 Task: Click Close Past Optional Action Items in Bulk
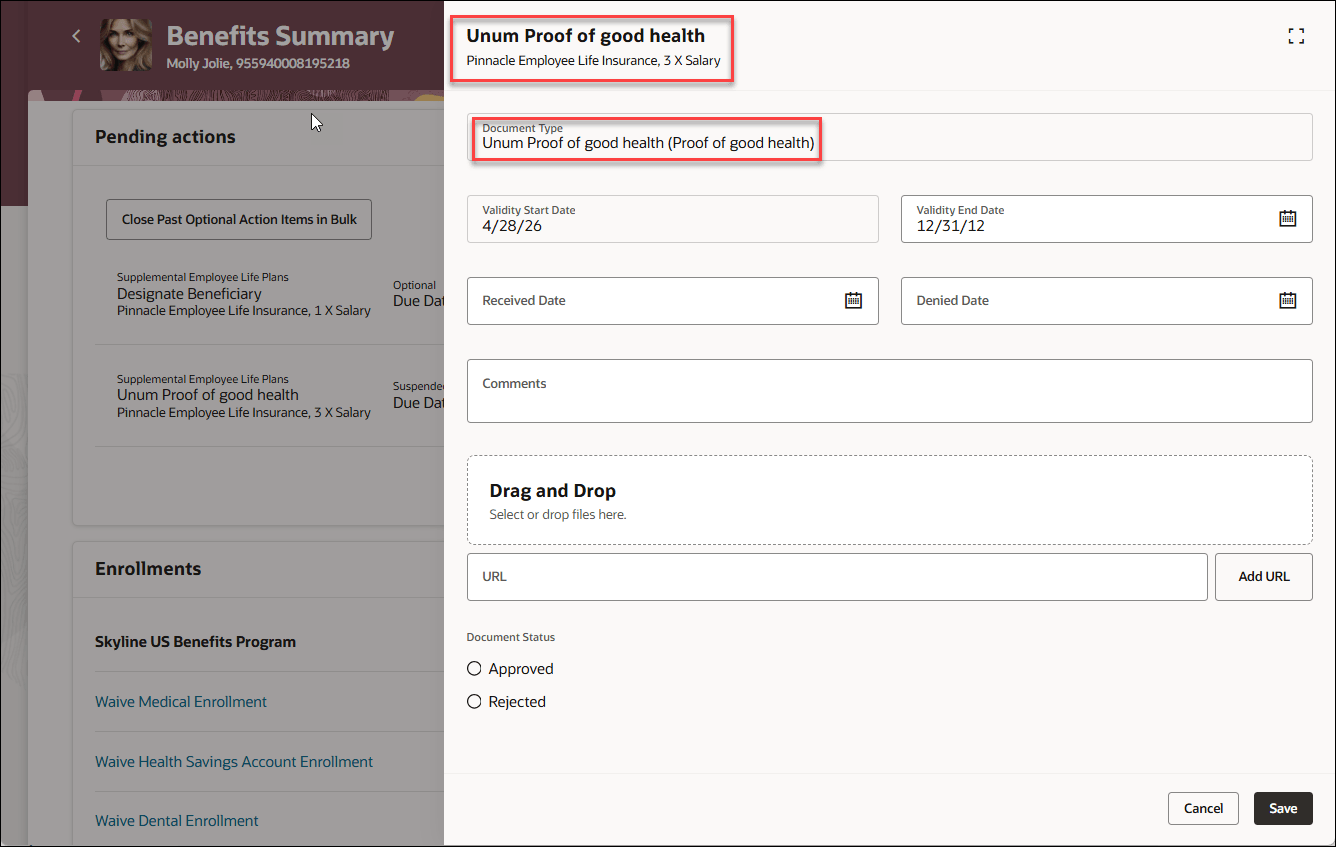pos(239,219)
